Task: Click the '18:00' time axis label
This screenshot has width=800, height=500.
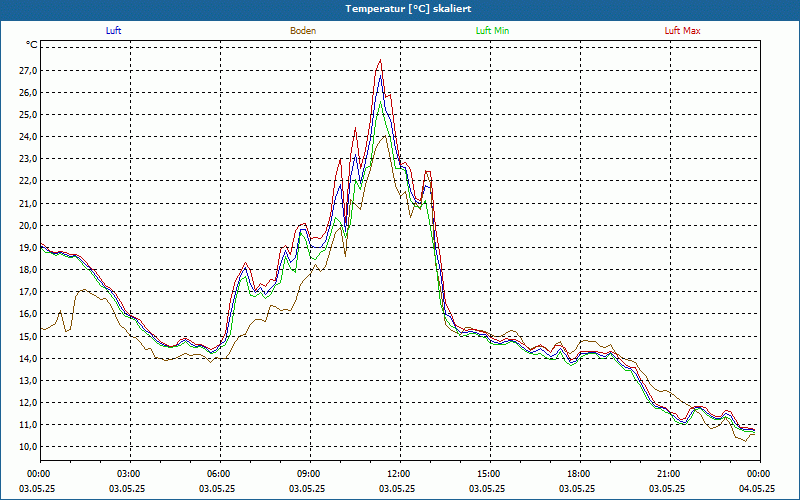Action: point(580,474)
